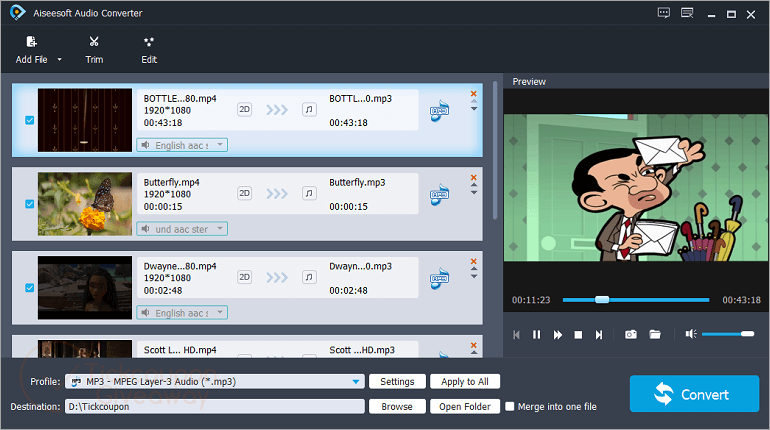Click Apply to All button
The width and height of the screenshot is (770, 430).
point(465,381)
